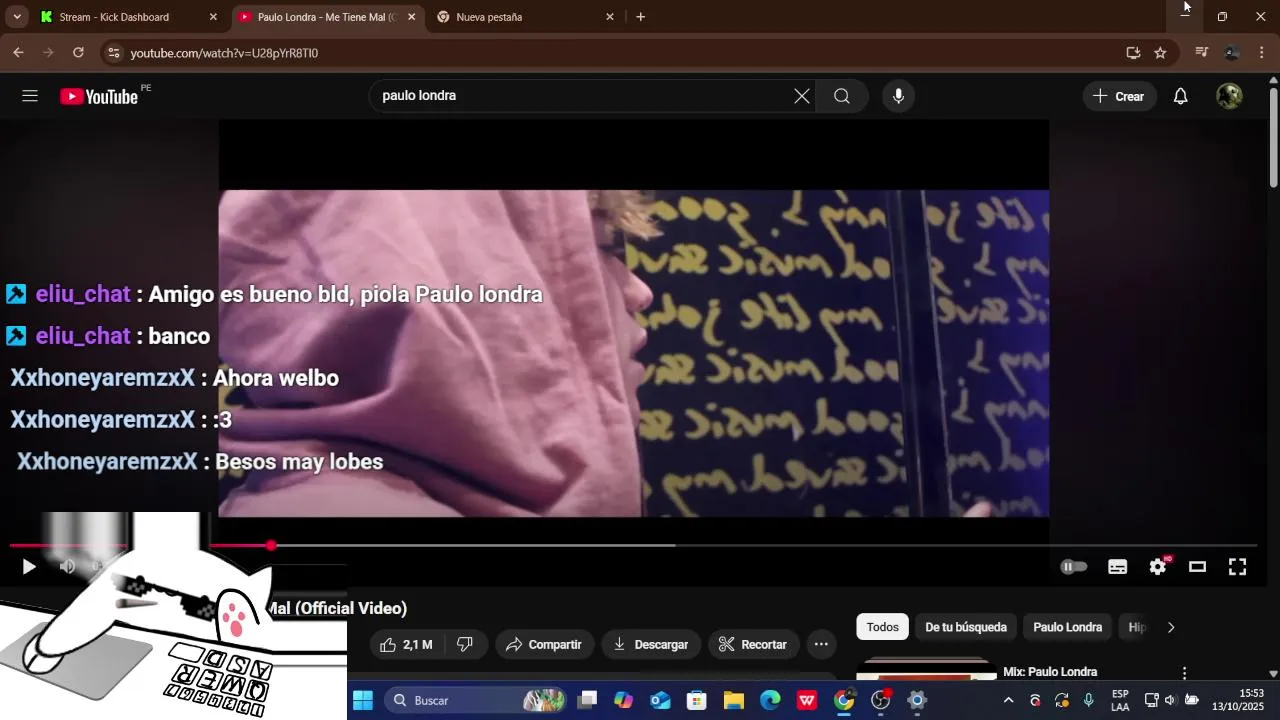
Task: Open File Explorer from the taskbar
Action: click(734, 700)
